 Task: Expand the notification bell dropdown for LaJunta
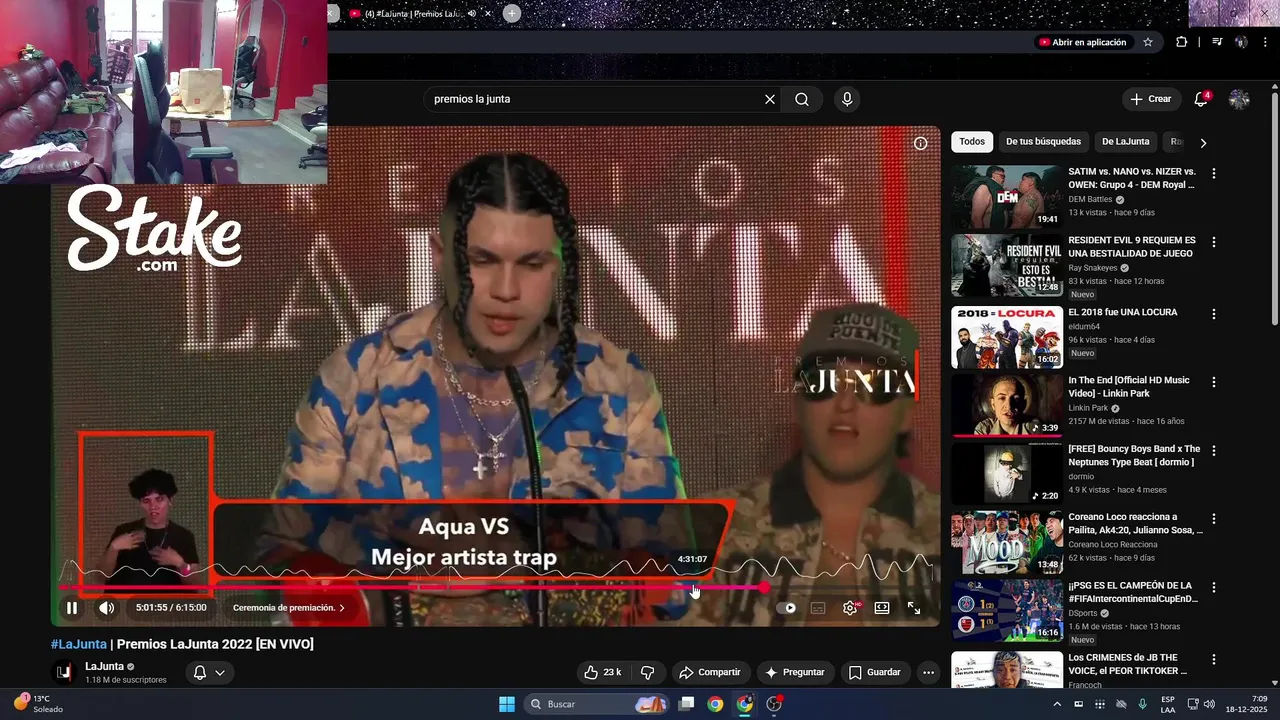[x=209, y=672]
